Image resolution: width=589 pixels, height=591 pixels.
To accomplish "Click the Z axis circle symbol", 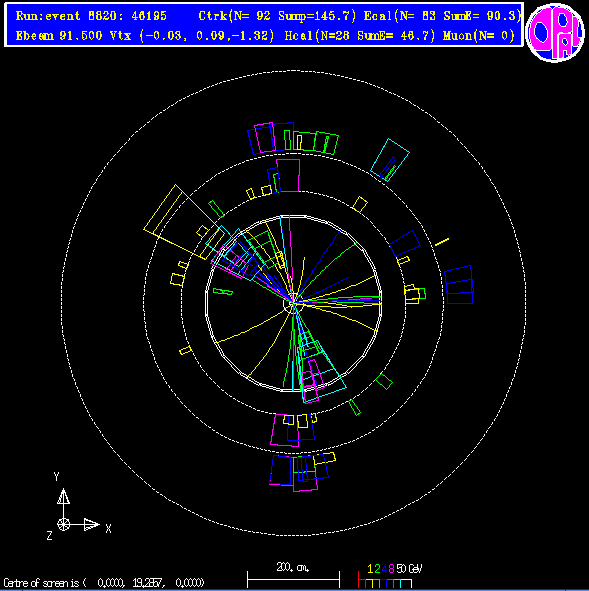I will click(63, 524).
